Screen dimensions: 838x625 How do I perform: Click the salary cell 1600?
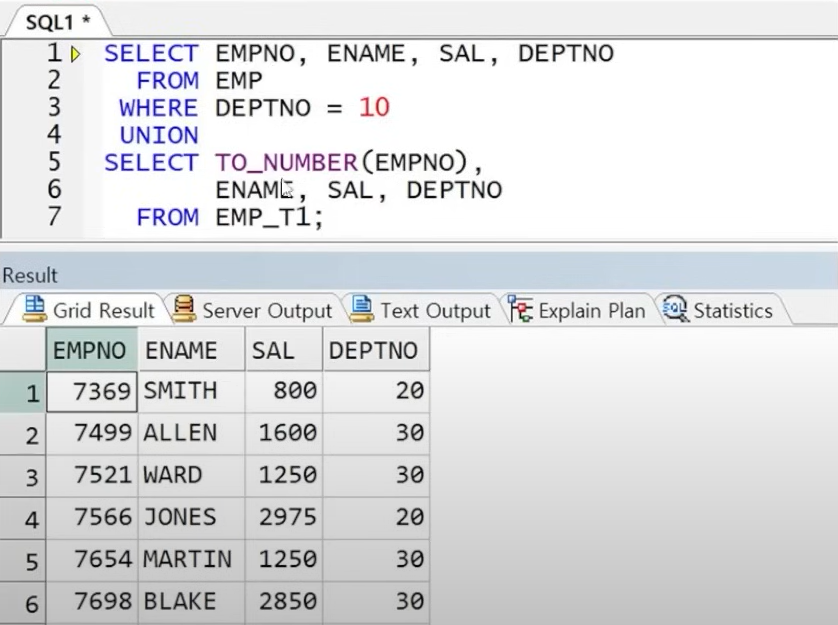[284, 434]
